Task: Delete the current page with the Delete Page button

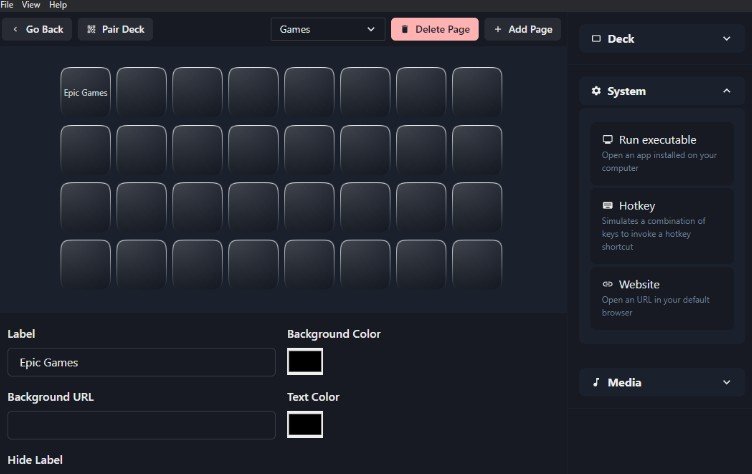Action: (435, 29)
